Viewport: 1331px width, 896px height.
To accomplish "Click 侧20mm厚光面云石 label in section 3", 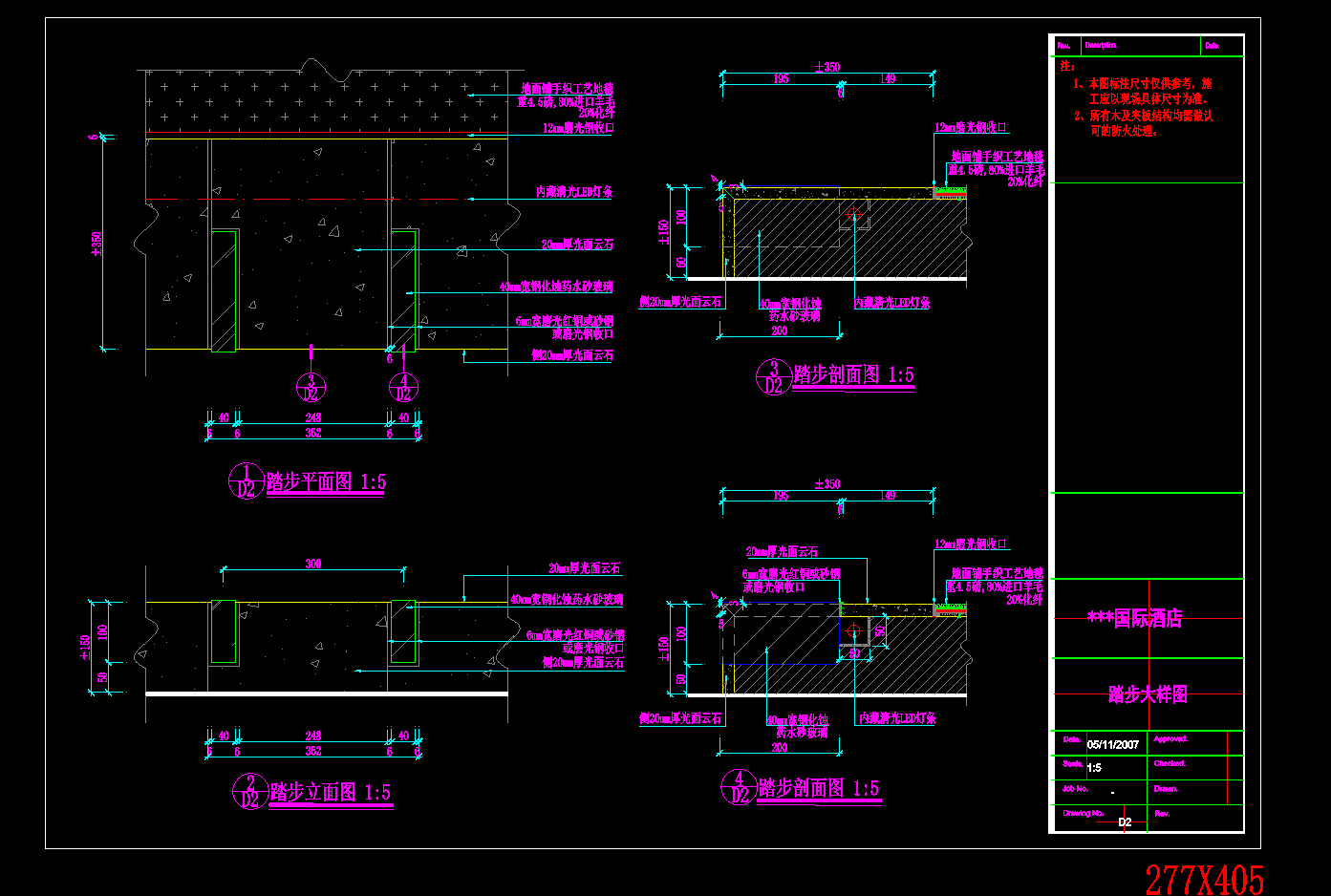I will pos(680,302).
